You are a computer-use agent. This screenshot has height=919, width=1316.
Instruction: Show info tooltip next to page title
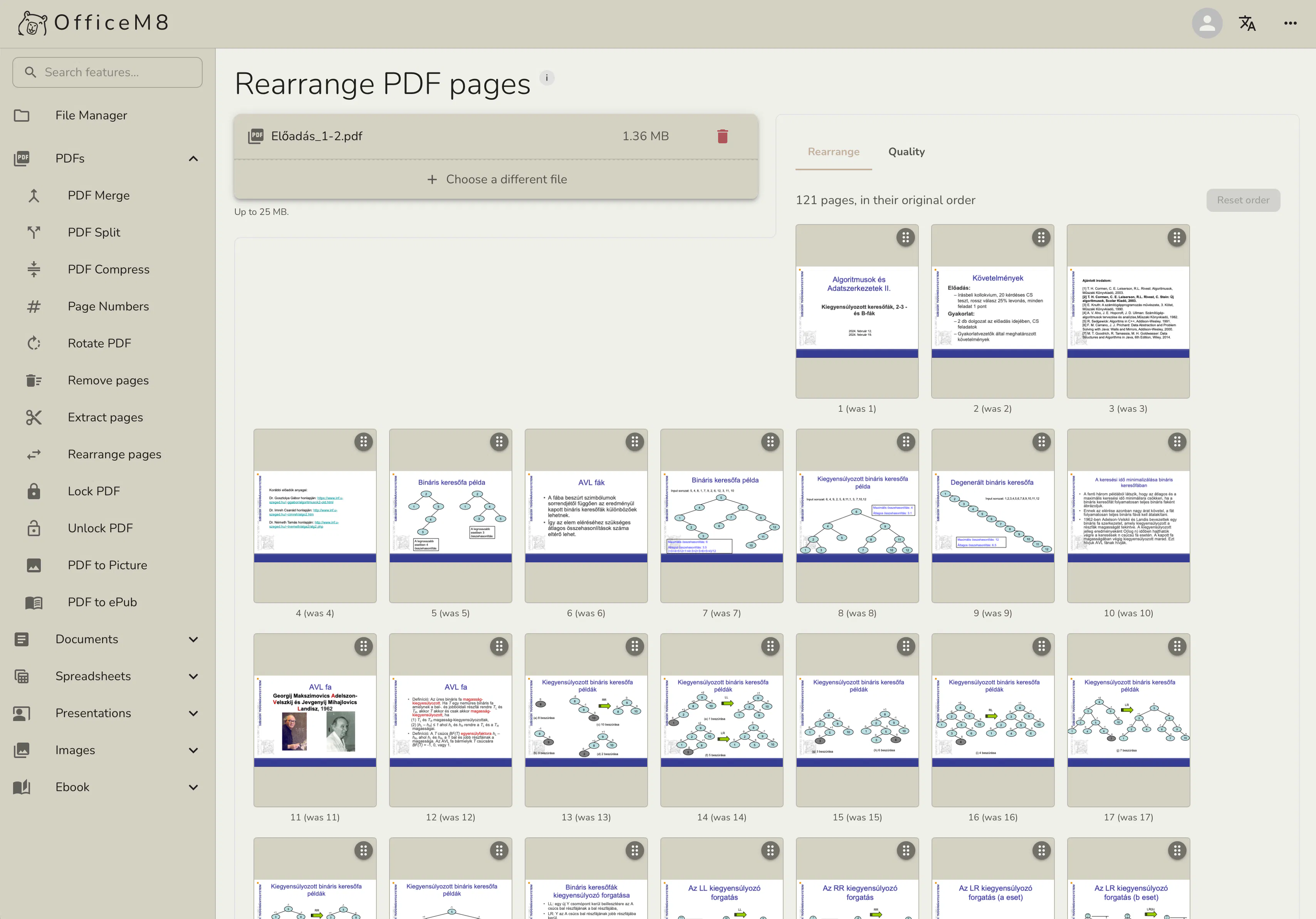pyautogui.click(x=547, y=77)
